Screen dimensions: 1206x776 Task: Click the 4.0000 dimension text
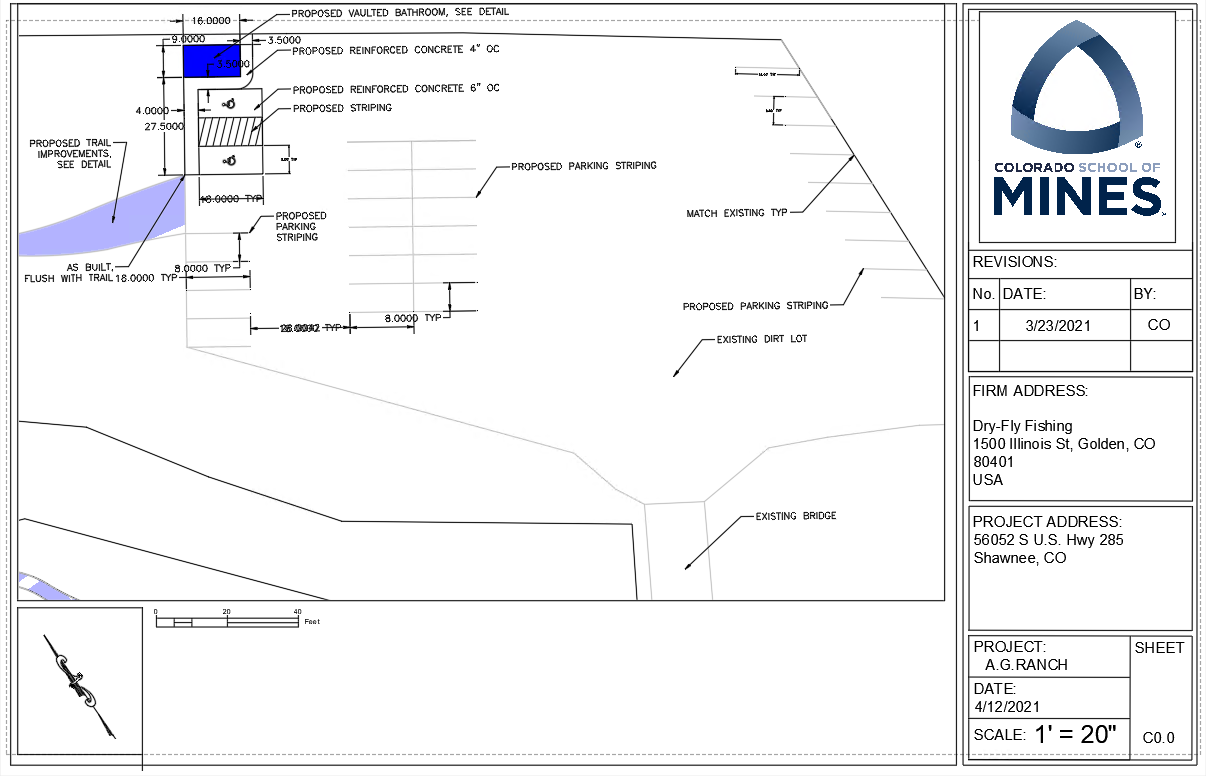coord(154,110)
